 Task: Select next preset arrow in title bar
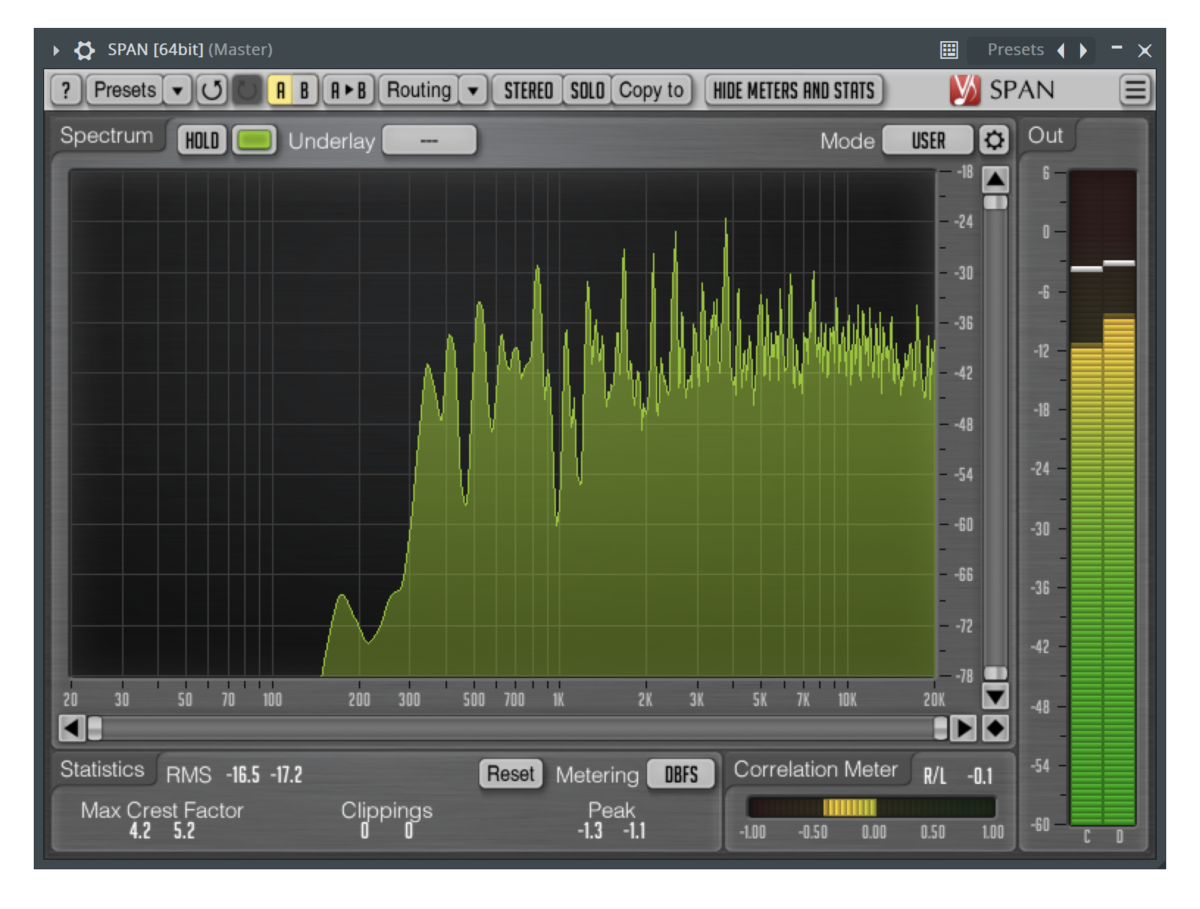(1083, 50)
